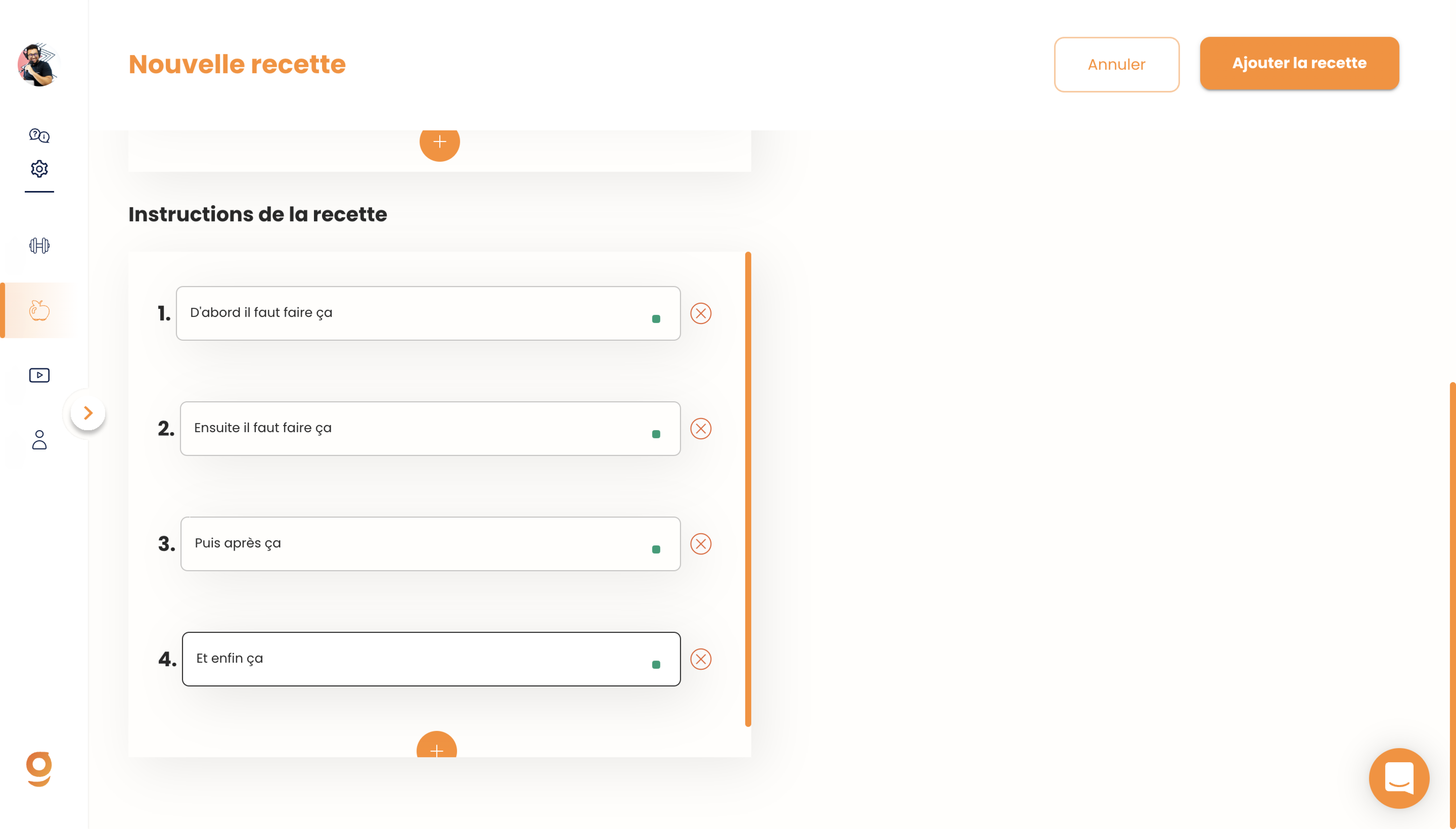Click the profile avatar picture
The height and width of the screenshot is (829, 1456).
[38, 64]
